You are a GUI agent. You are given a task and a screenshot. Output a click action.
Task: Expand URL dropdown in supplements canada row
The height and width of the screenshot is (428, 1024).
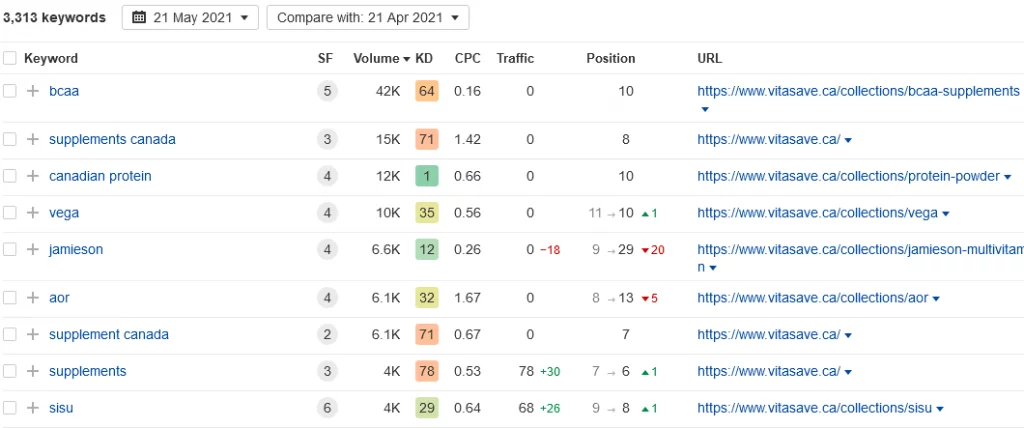[x=848, y=140]
